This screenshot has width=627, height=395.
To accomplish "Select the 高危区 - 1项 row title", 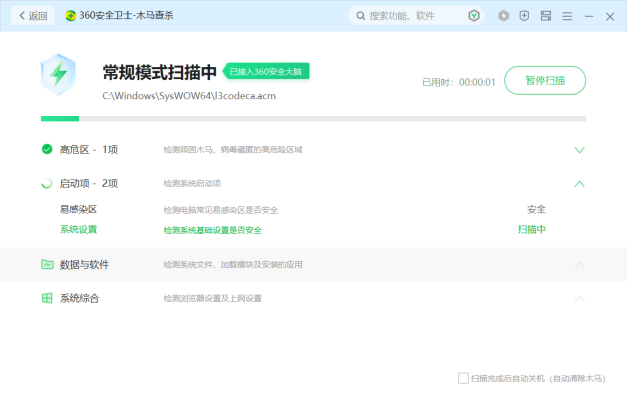I will click(x=89, y=150).
